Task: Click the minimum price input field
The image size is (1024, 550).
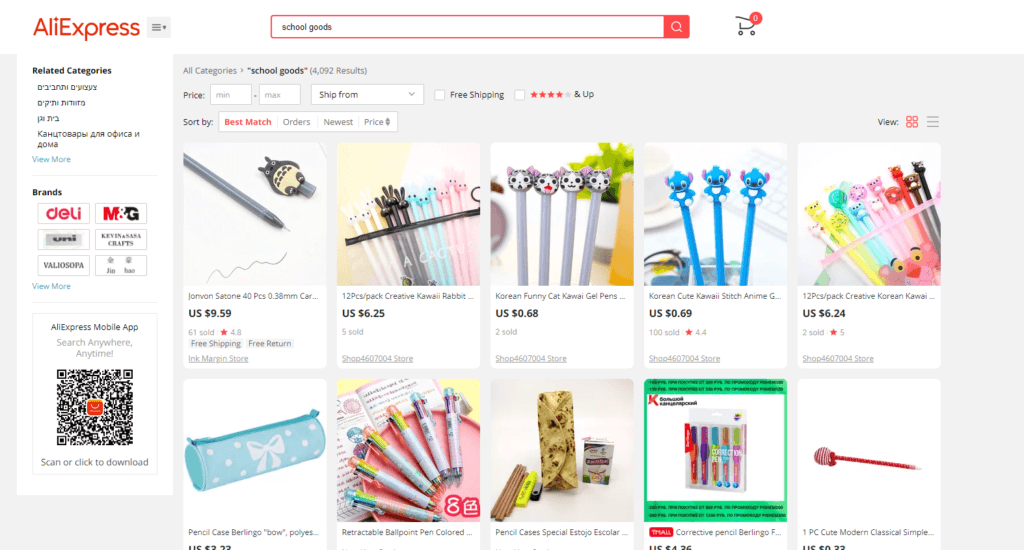Action: pos(231,95)
